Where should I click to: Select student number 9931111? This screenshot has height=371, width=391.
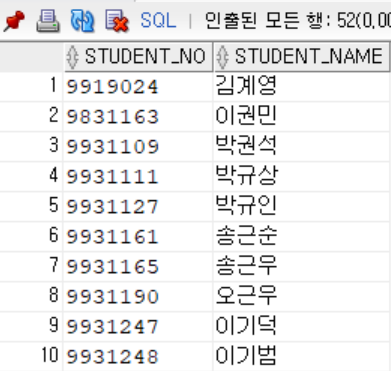coord(112,177)
